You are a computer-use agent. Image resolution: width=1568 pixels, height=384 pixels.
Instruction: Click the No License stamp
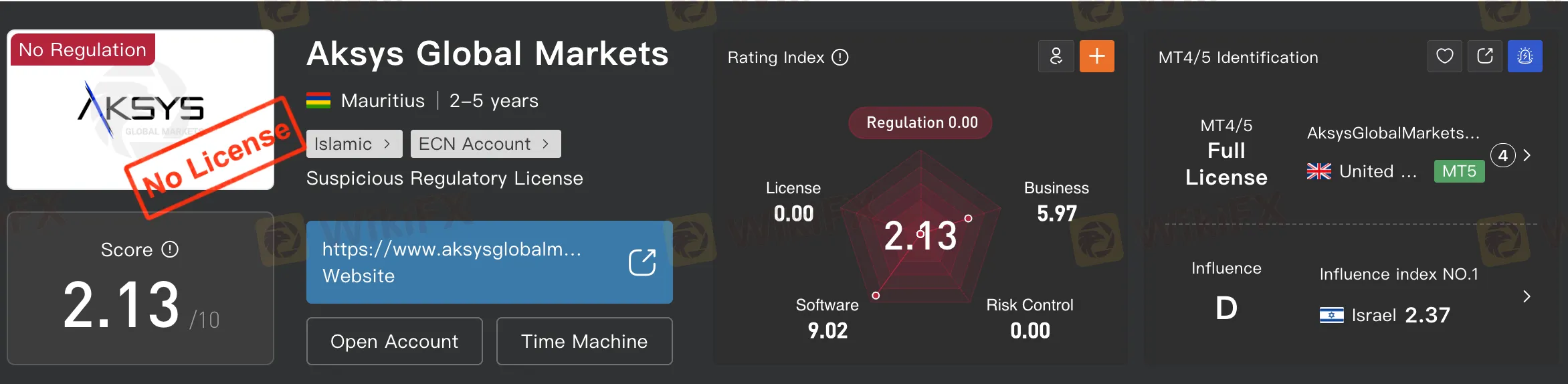[x=215, y=158]
